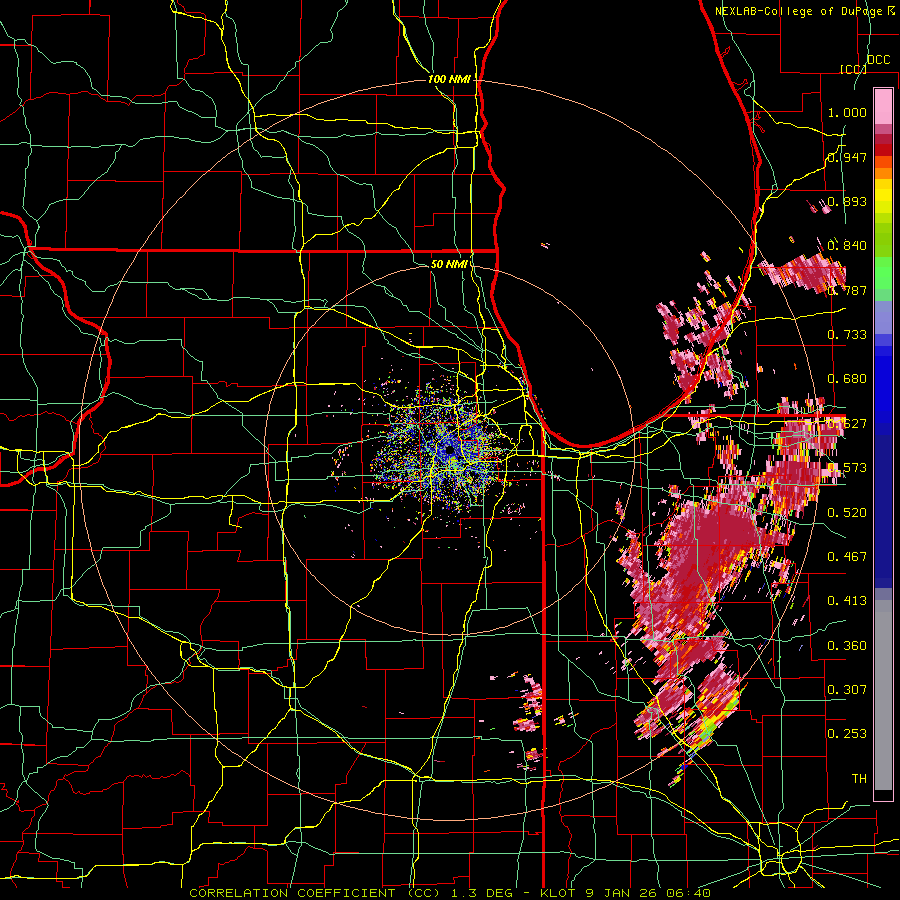The width and height of the screenshot is (900, 900).
Task: Click the 0.893 legend value
Action: (x=847, y=201)
